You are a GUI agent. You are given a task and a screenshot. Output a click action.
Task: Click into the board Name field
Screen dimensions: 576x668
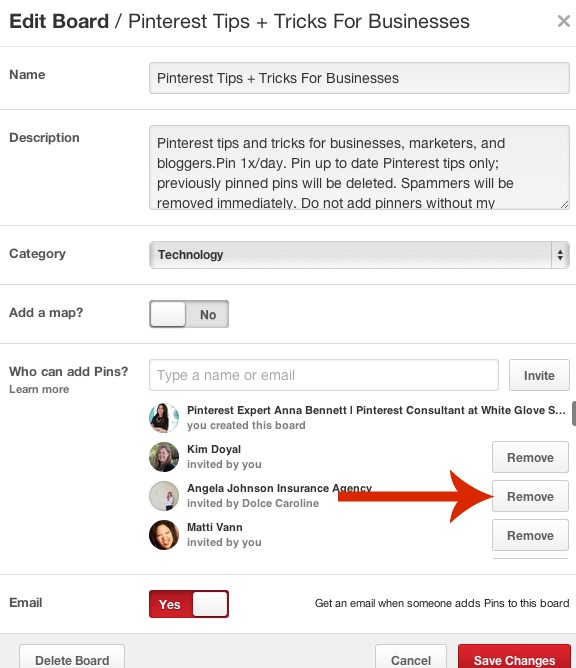click(359, 78)
